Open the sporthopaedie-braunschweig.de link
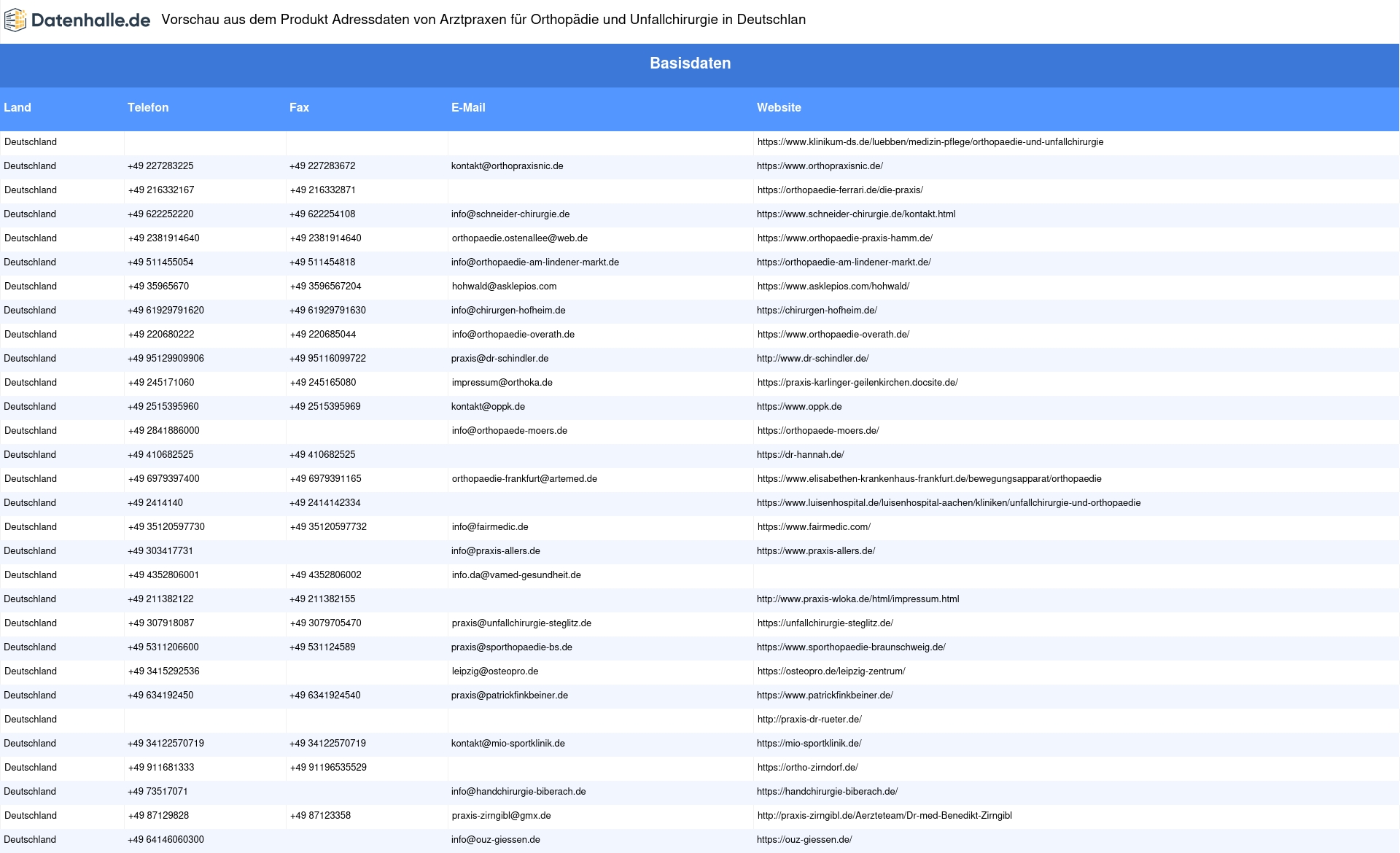The height and width of the screenshot is (853, 1400). pyautogui.click(x=851, y=647)
